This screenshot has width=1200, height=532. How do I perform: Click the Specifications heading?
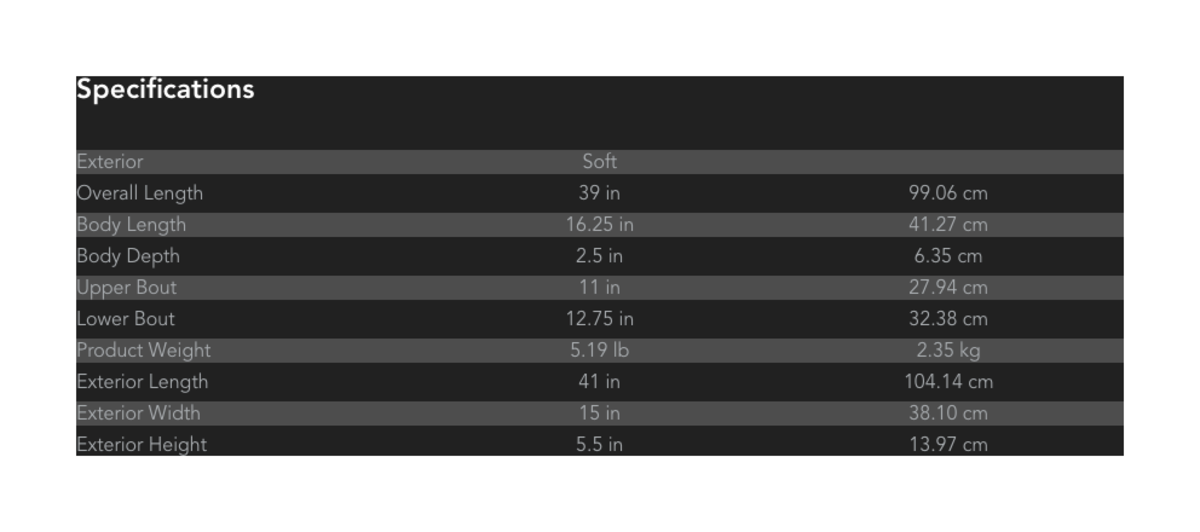point(166,90)
